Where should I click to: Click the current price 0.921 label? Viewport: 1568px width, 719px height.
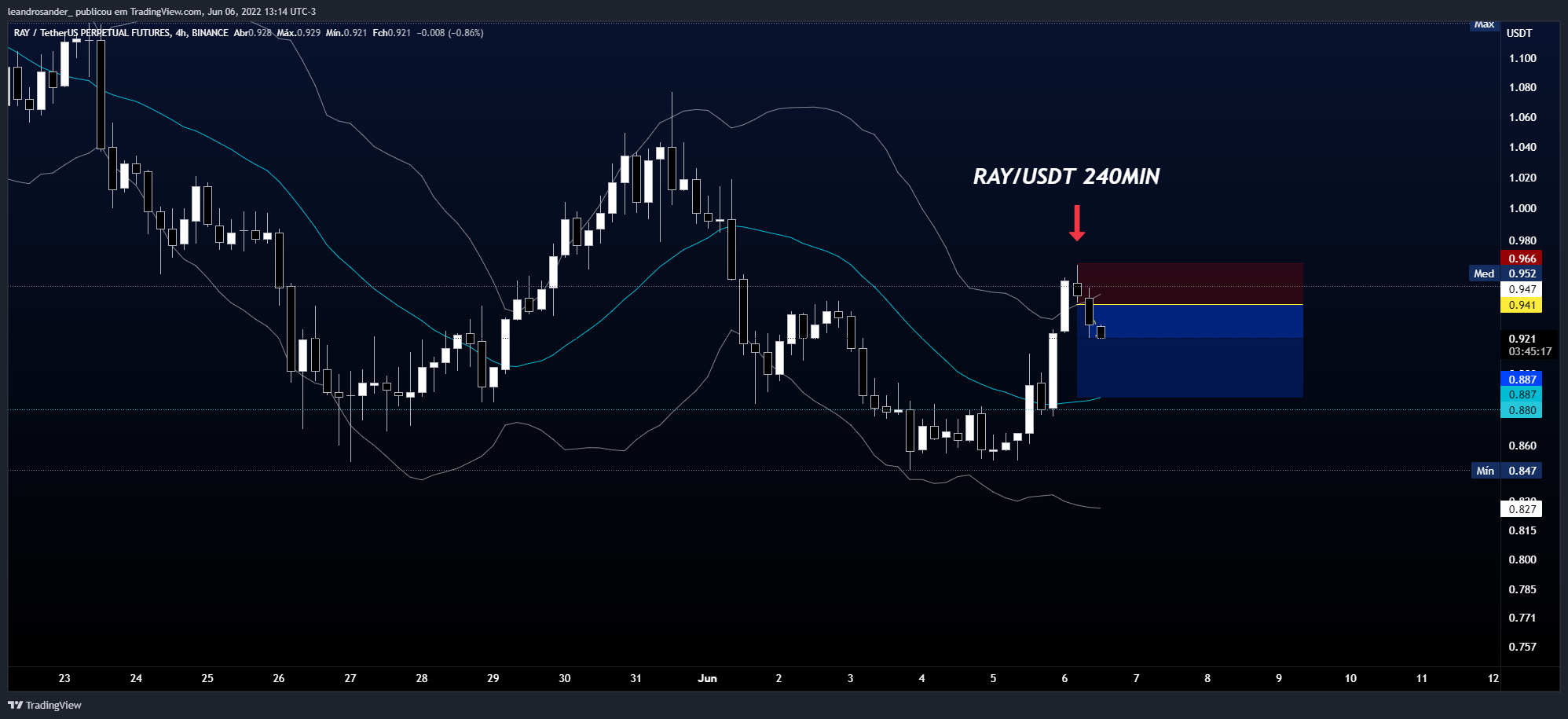1522,339
